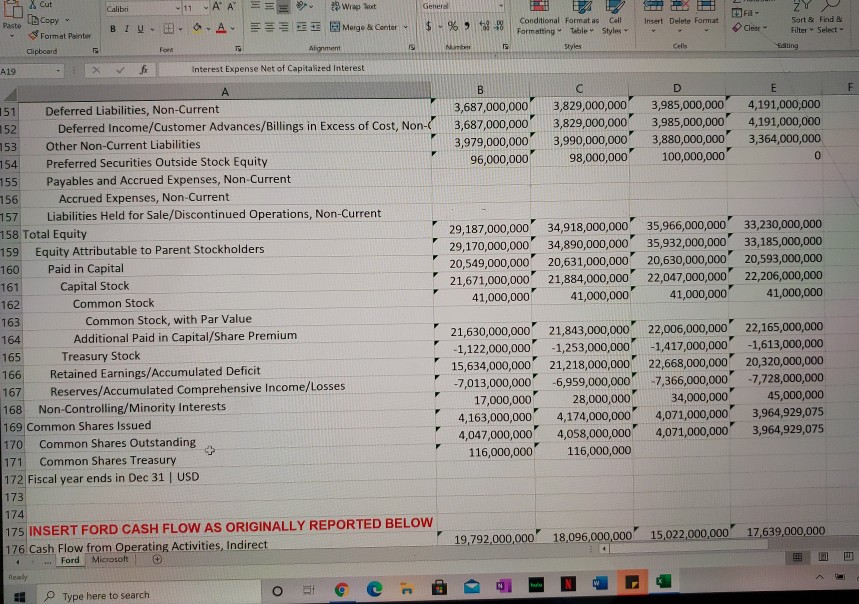Click Increase Indent icon

pos(316,27)
